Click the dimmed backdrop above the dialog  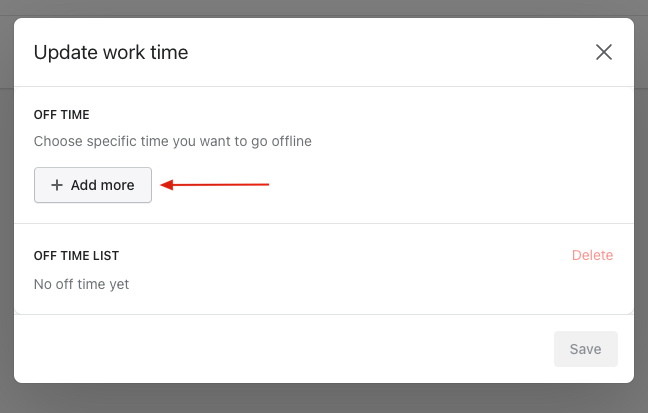click(324, 8)
